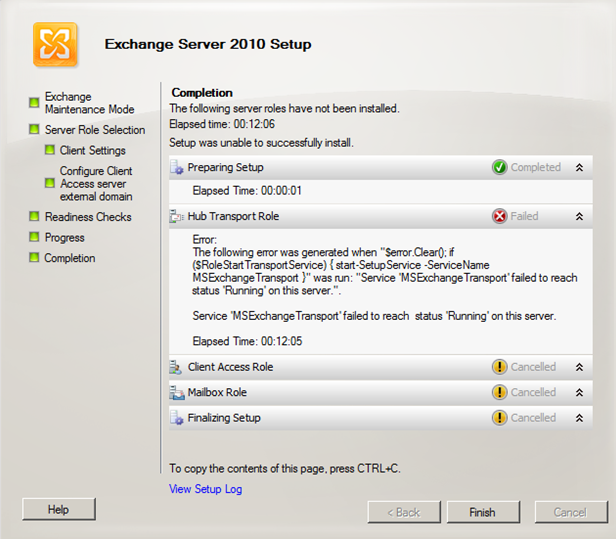This screenshot has width=616, height=539.
Task: Click green square beside Readiness Checks
Action: pos(34,216)
